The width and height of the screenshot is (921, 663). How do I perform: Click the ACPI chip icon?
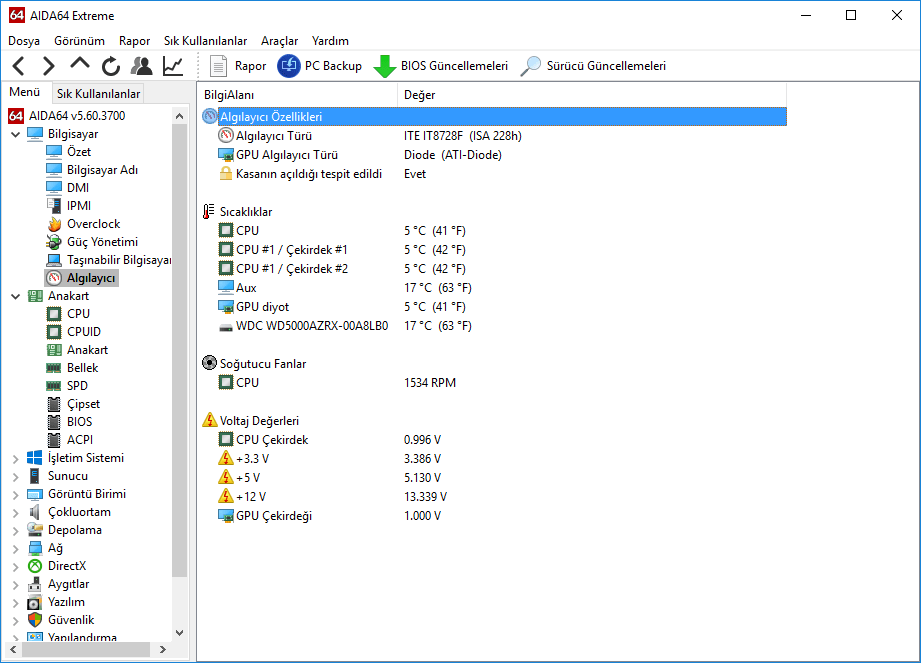click(x=54, y=440)
